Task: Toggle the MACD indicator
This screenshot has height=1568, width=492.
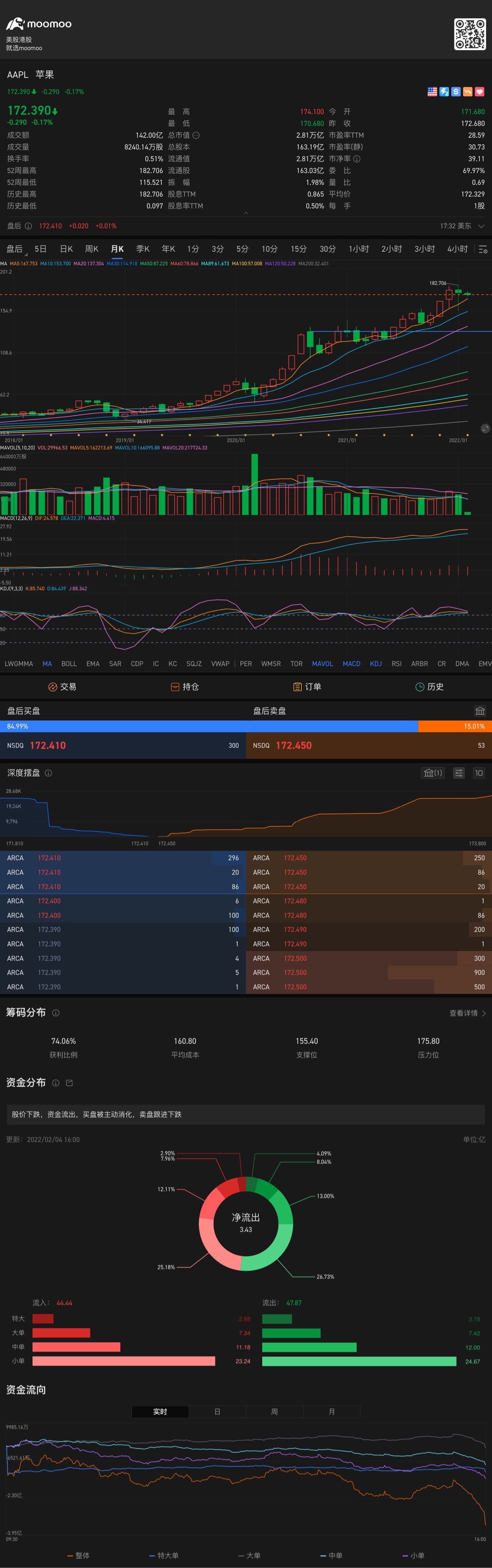Action: tap(351, 664)
